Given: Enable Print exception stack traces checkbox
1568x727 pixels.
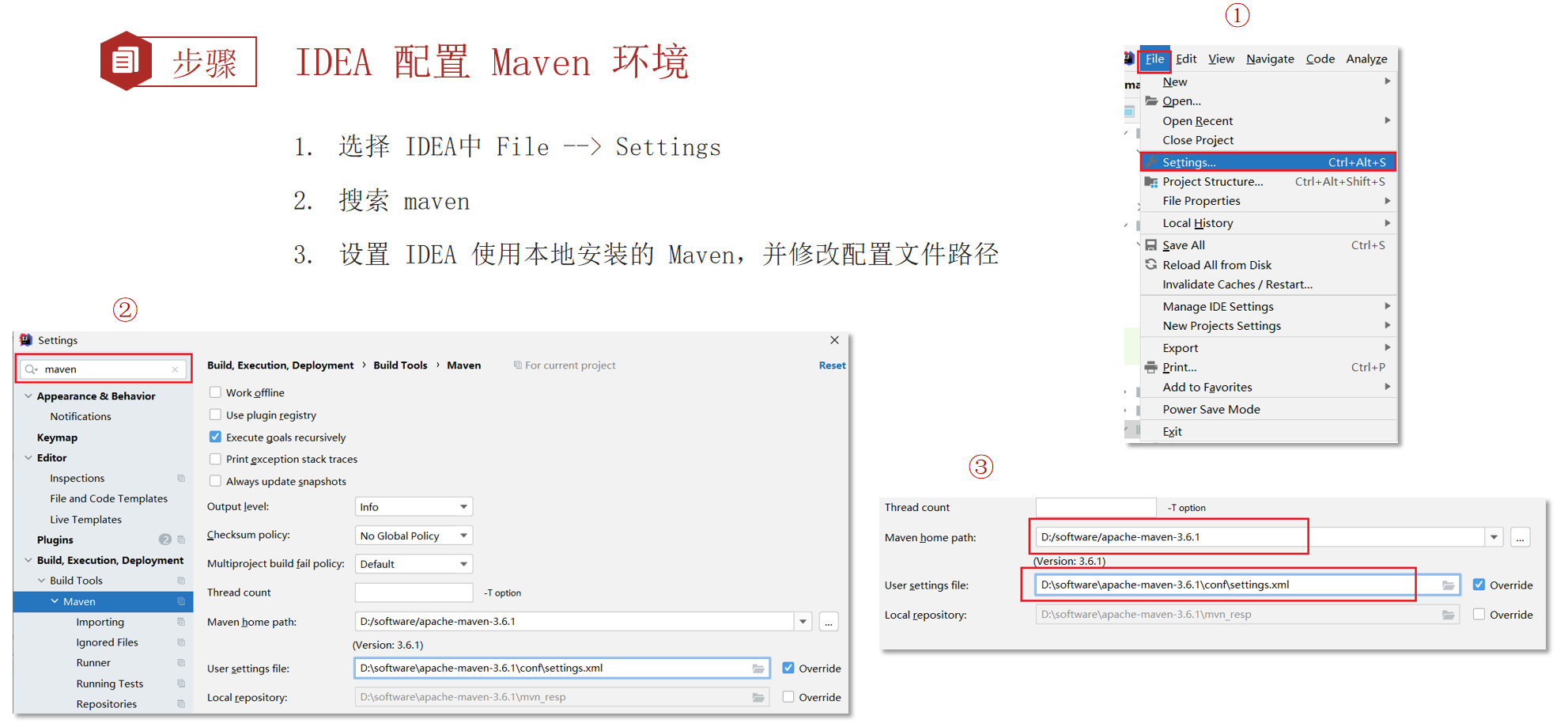Looking at the screenshot, I should tap(215, 459).
